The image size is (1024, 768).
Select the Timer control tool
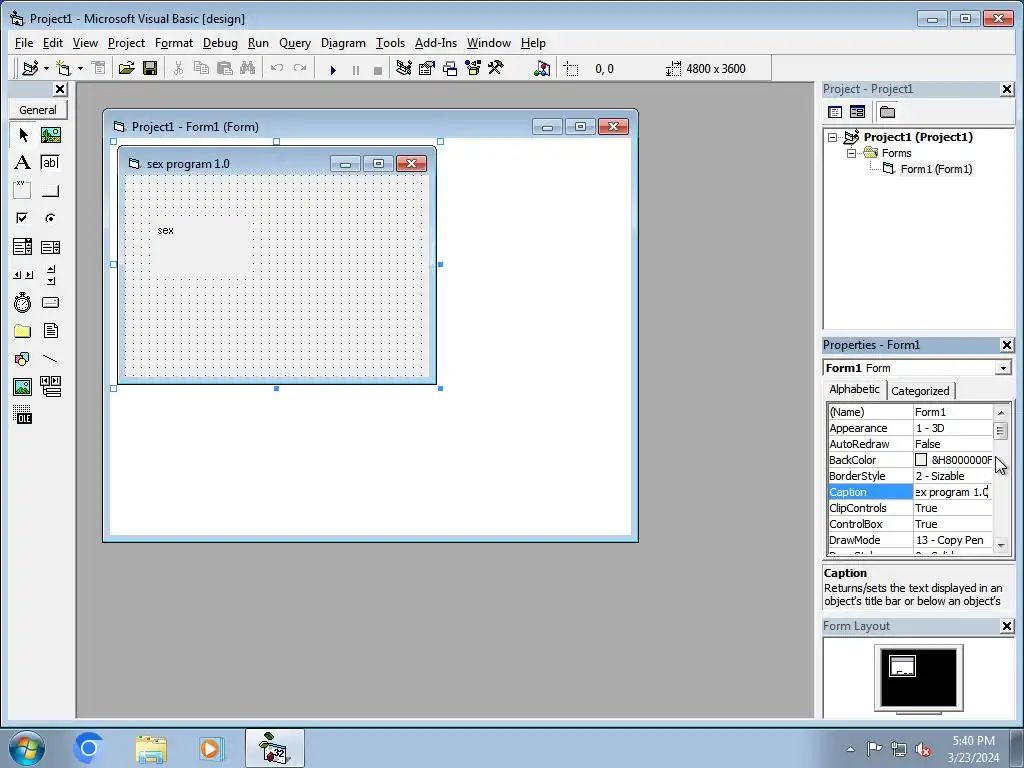pos(23,302)
